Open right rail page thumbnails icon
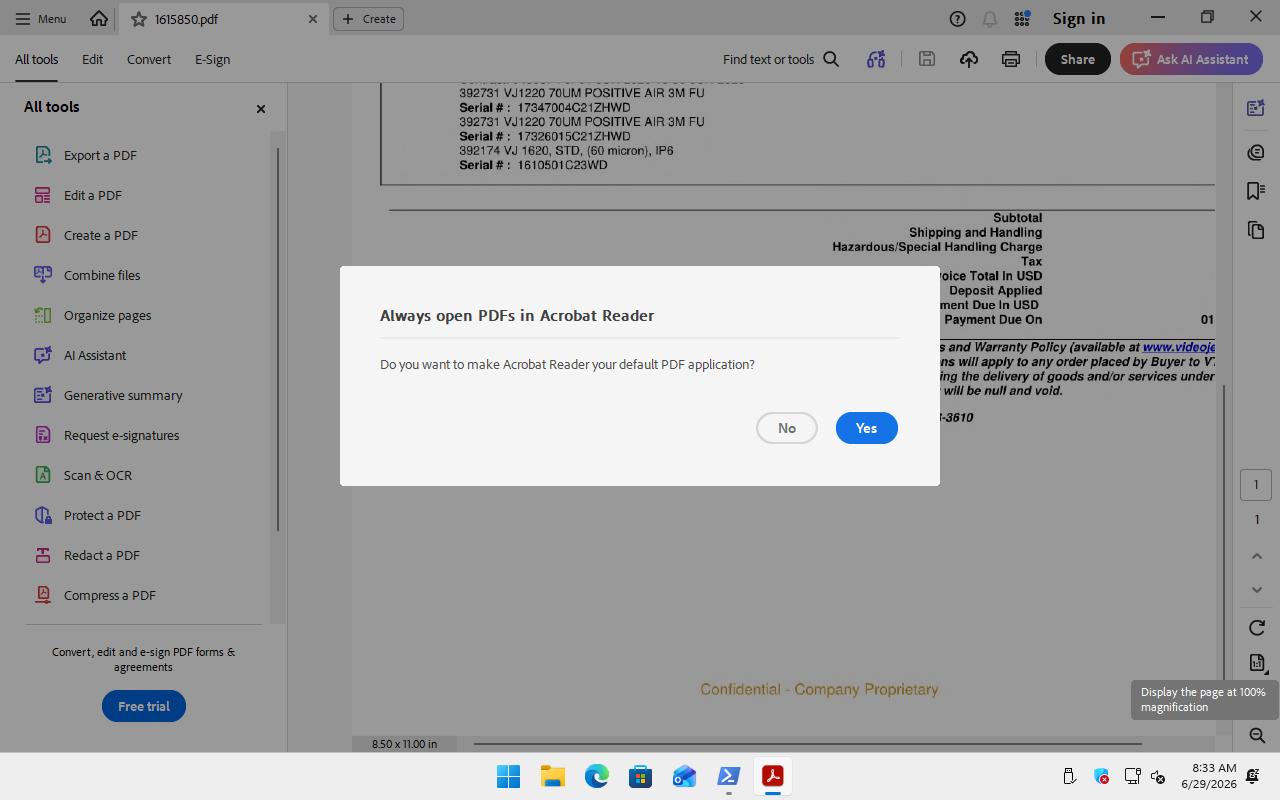Screen dimensions: 1280x800 (1256, 230)
